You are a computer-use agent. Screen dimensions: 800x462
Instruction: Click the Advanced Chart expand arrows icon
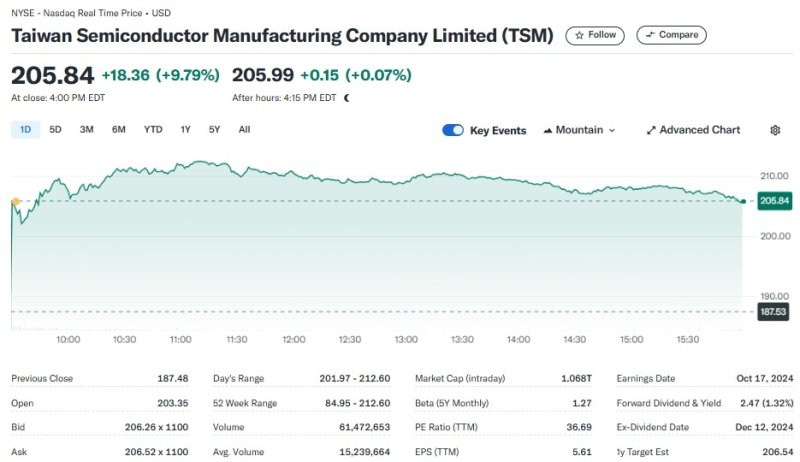click(651, 130)
